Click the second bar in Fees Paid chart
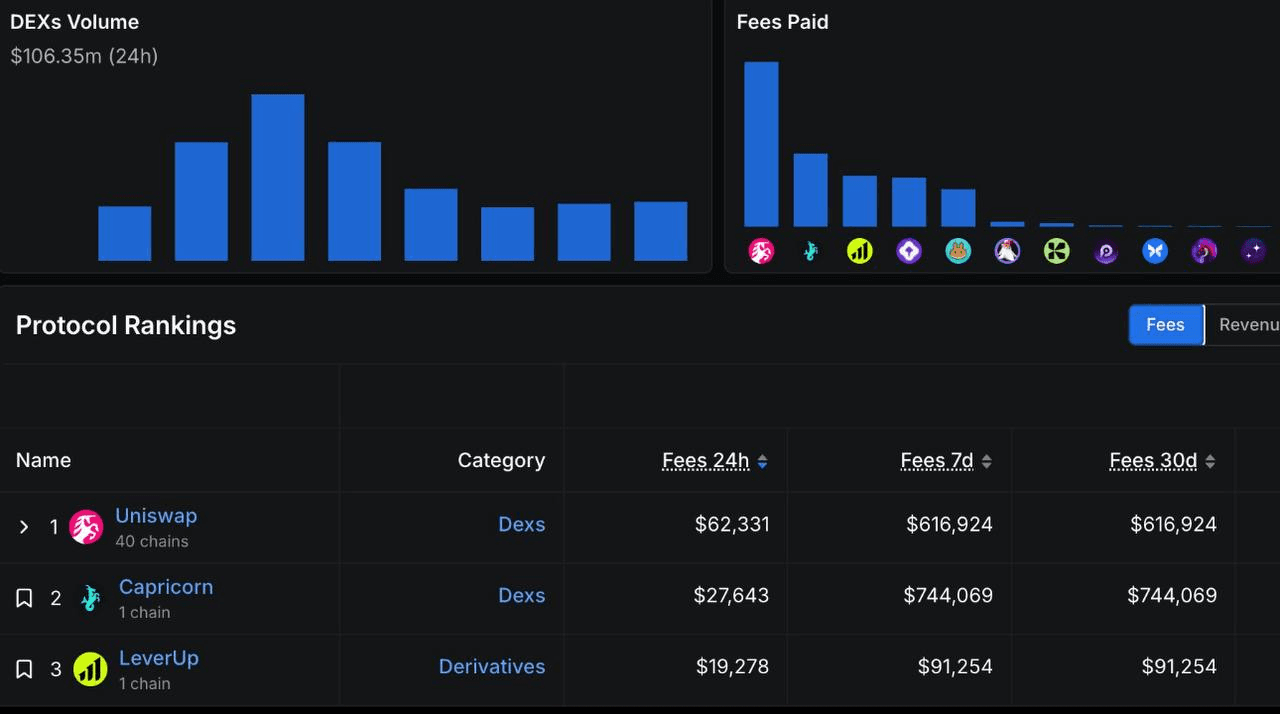 tap(810, 190)
